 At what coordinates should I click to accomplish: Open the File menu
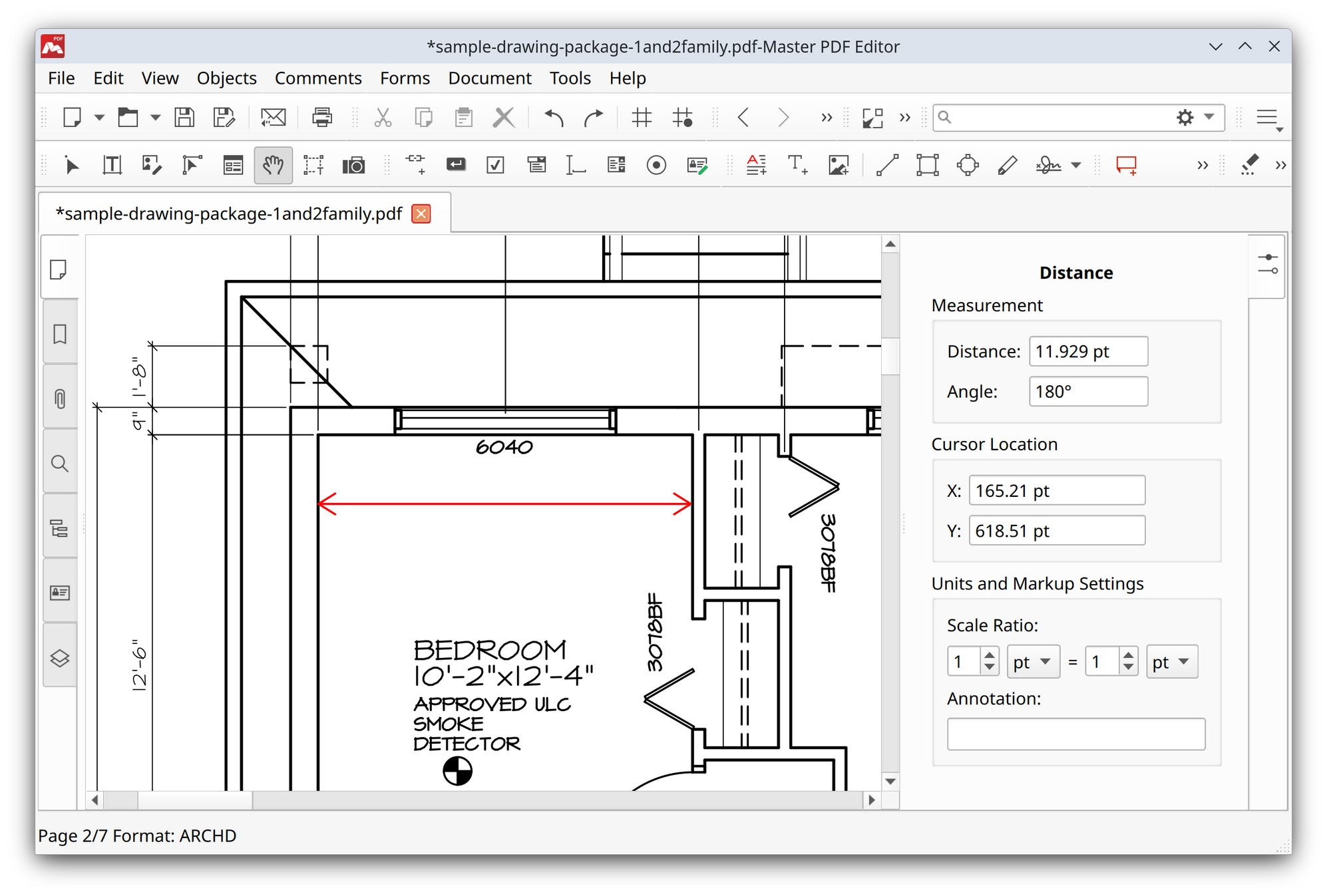pos(61,78)
